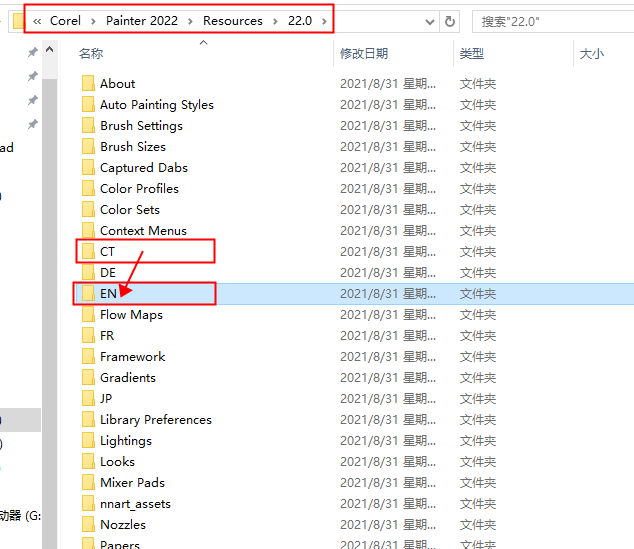
Task: Expand the chevron after Resources breadcrumb
Action: [x=275, y=21]
